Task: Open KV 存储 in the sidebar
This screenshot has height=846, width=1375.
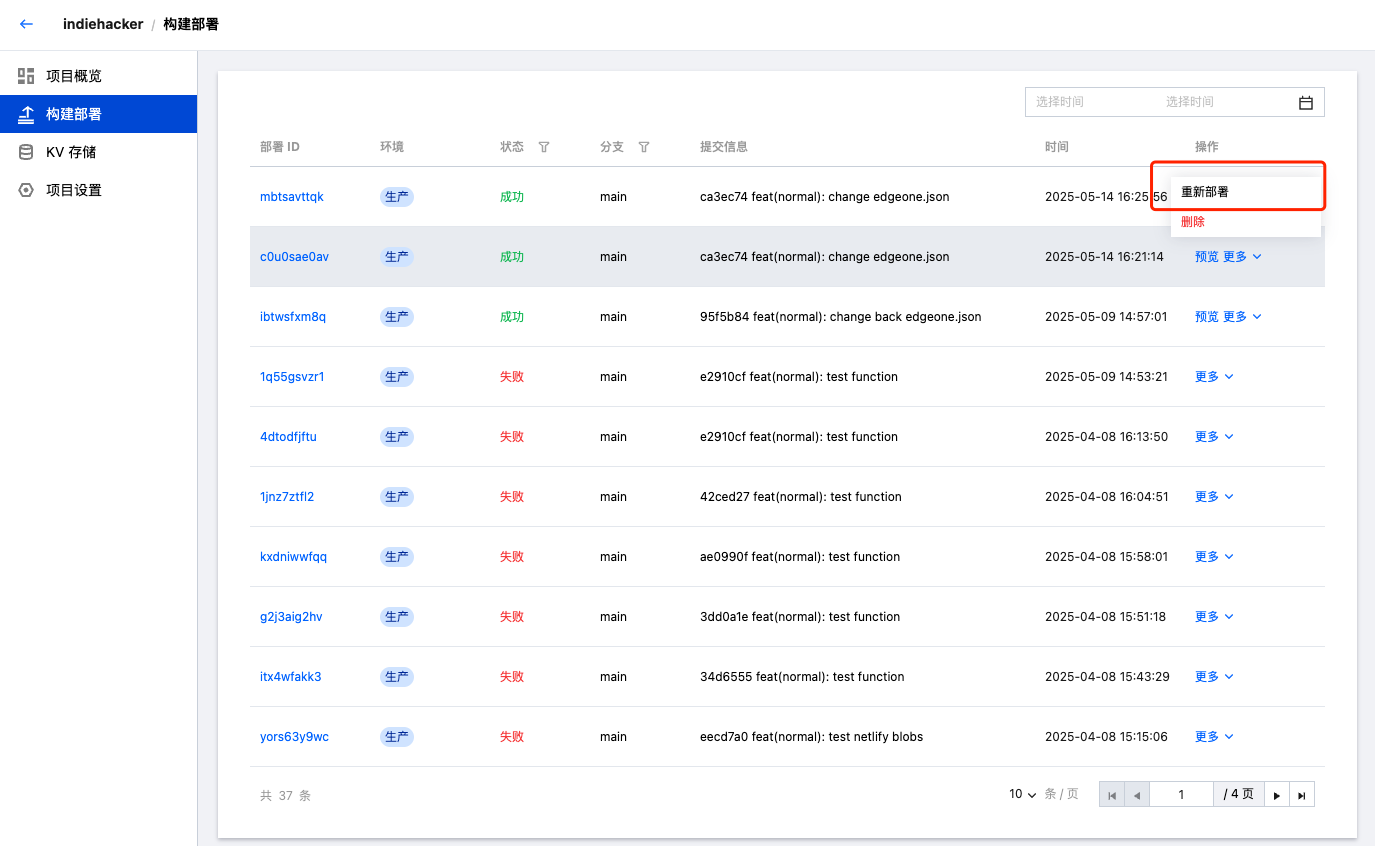Action: [x=70, y=152]
